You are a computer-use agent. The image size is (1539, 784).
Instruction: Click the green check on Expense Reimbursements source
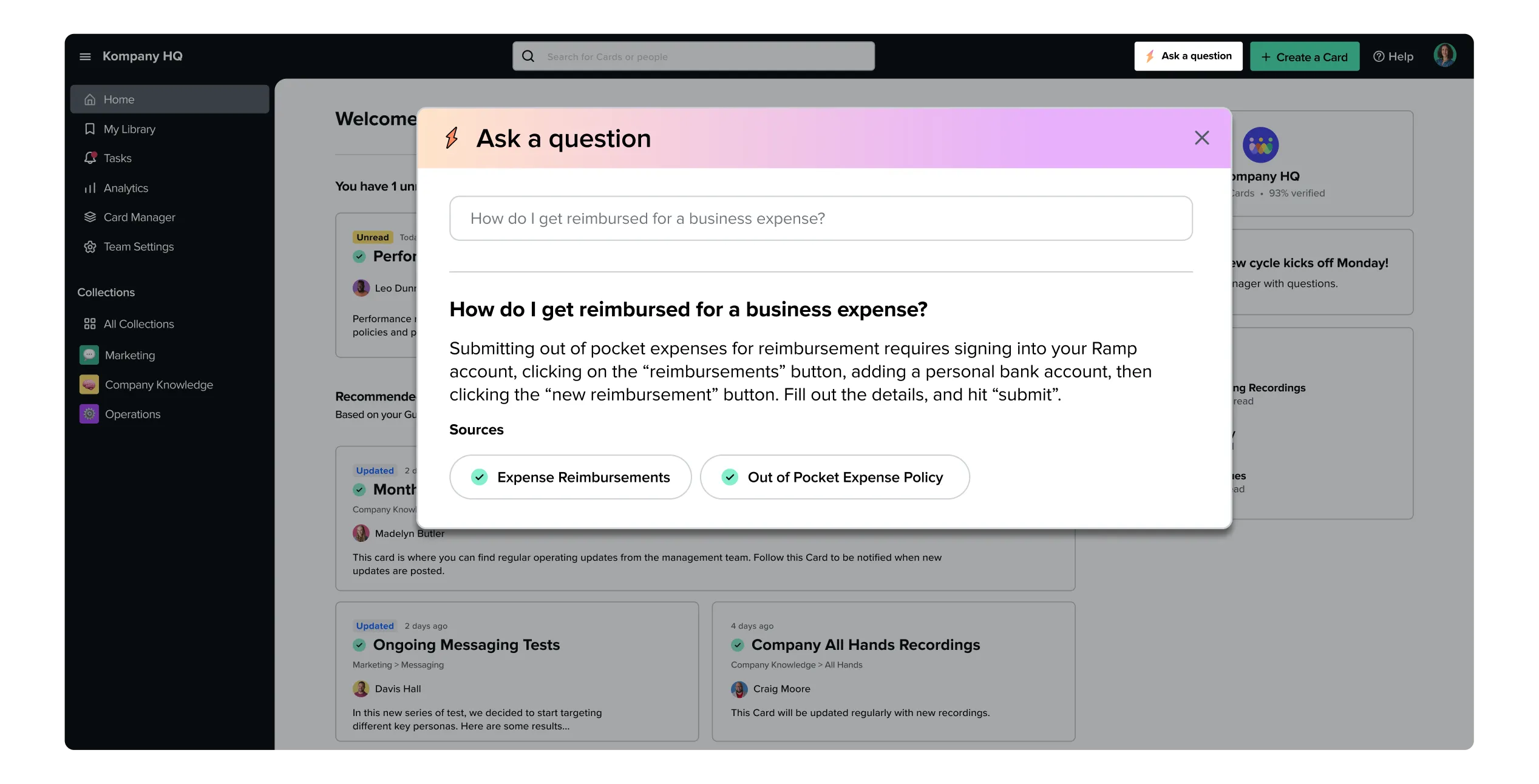(479, 477)
